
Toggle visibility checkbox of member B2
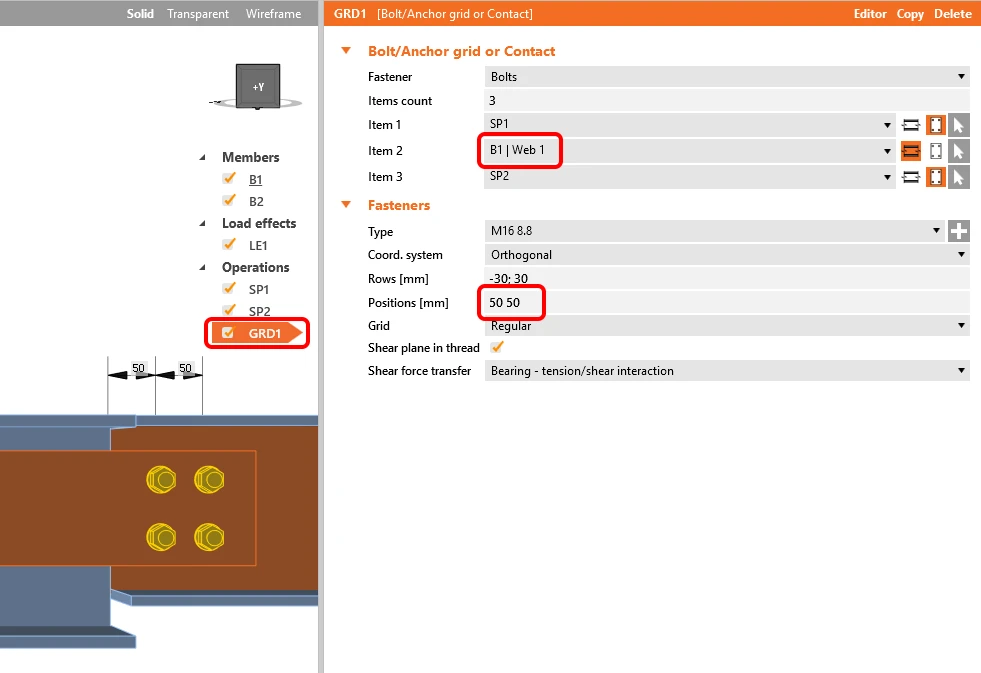230,201
